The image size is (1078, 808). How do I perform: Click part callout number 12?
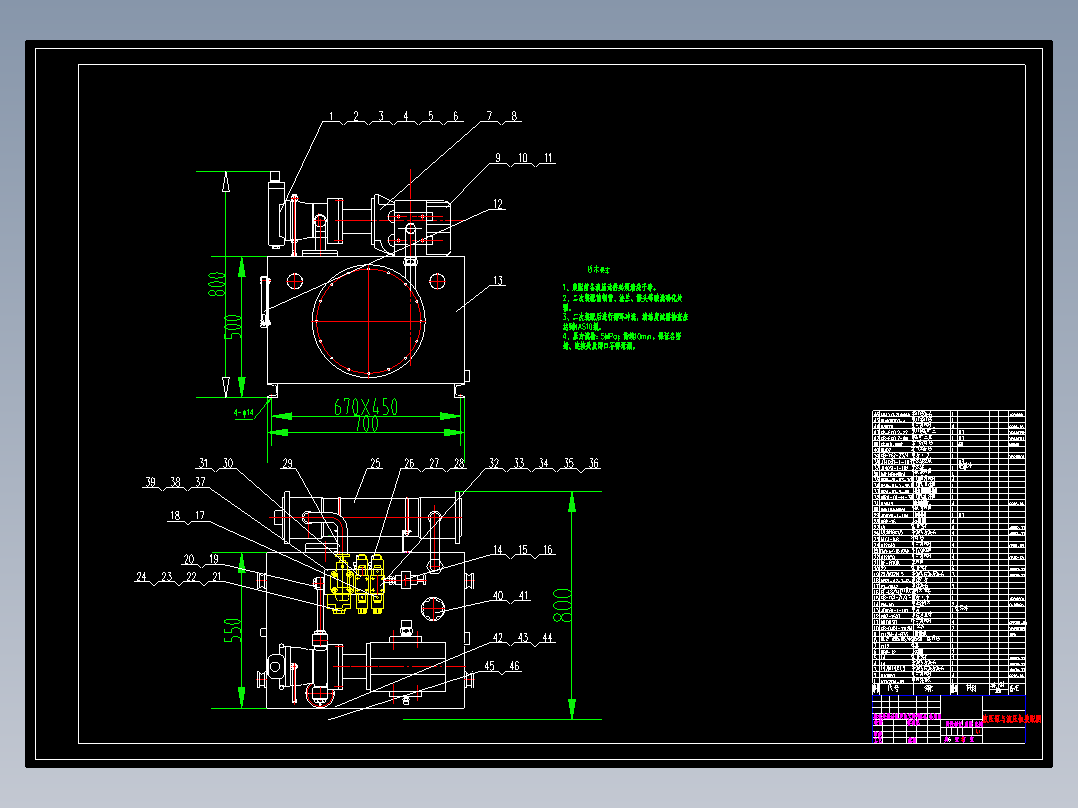(498, 204)
